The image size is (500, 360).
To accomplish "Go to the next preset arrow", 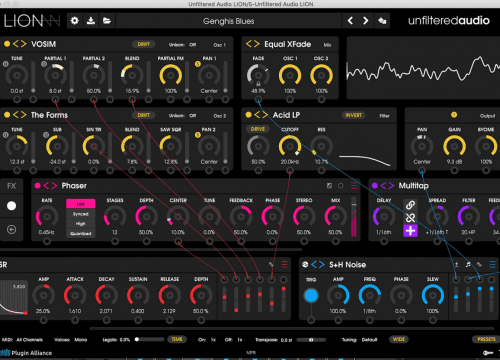I will (x=366, y=21).
